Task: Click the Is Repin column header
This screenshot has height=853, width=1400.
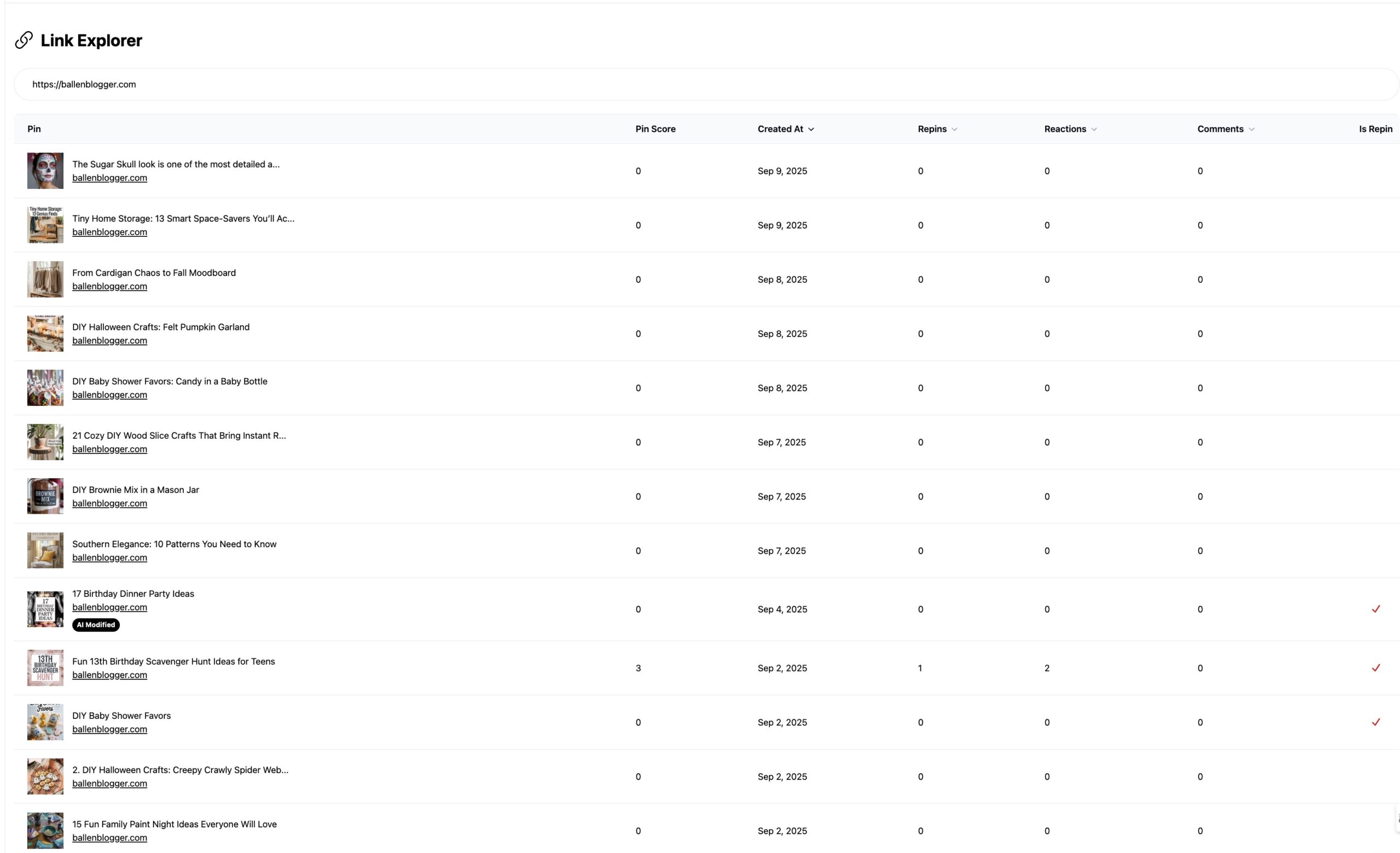Action: (x=1375, y=129)
